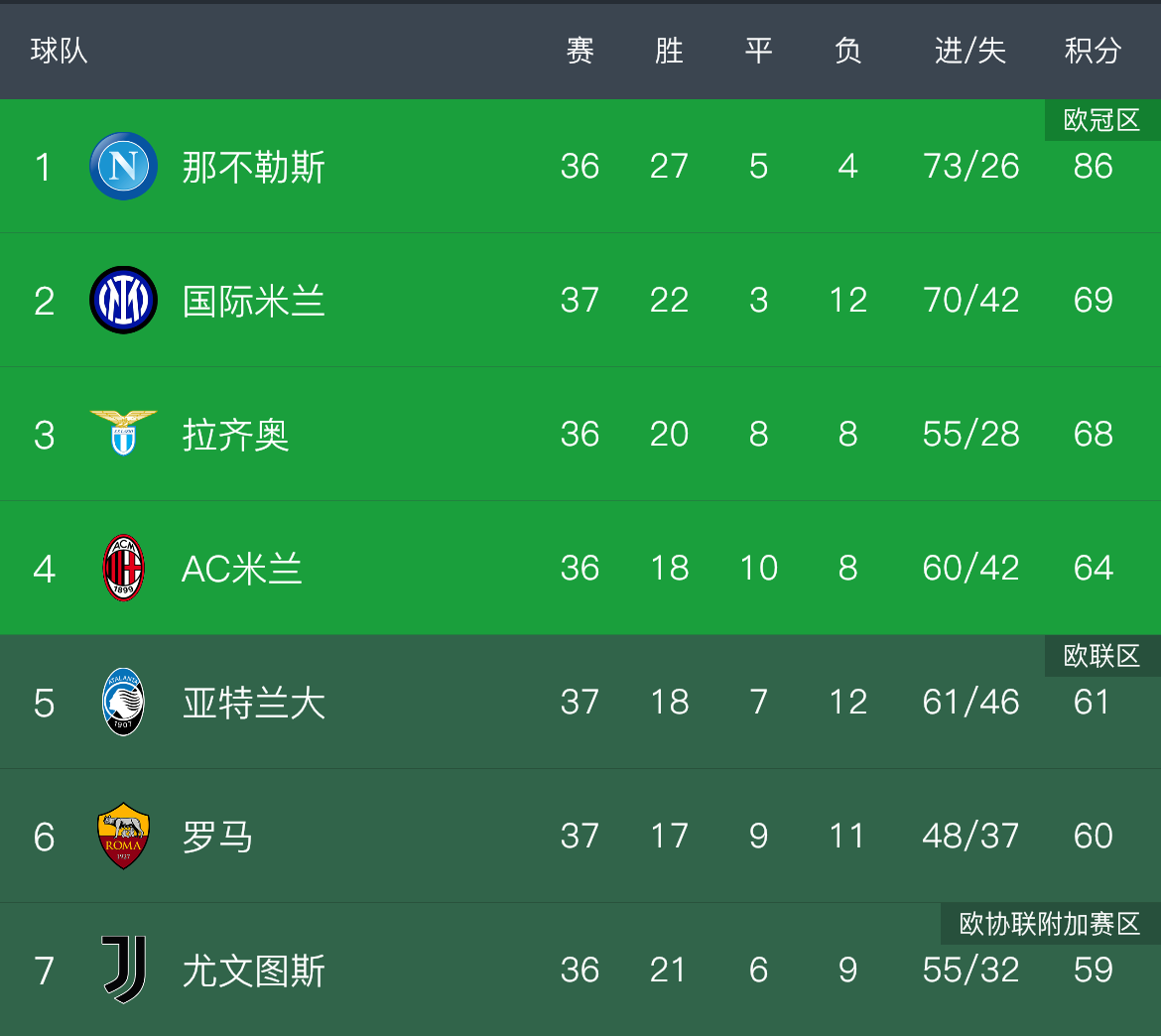Click the 欧联区 zone label
The image size is (1161, 1036).
1101,656
